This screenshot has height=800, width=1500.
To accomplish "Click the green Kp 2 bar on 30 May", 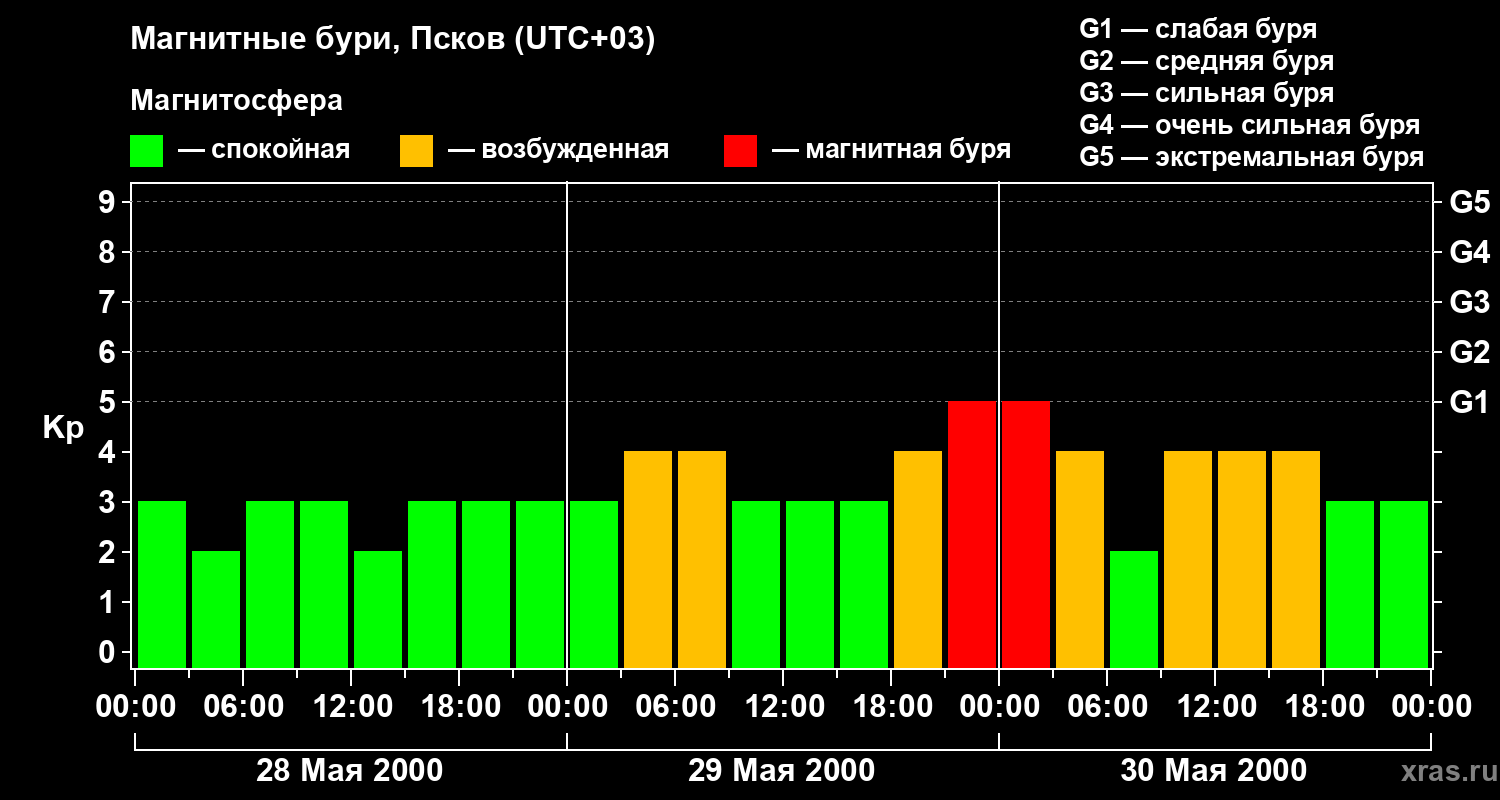I will tap(1134, 609).
